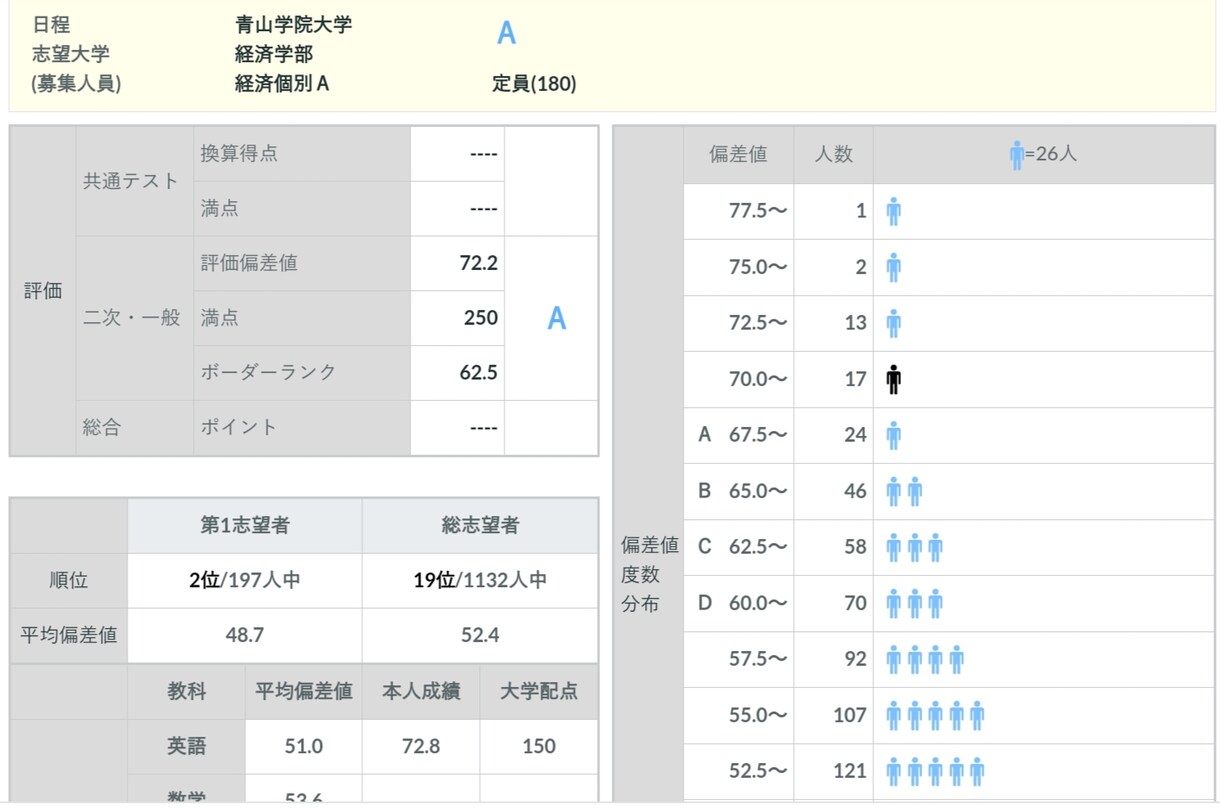Click the 共通テスト label
Viewport: 1220px width, 808px height.
pos(131,181)
